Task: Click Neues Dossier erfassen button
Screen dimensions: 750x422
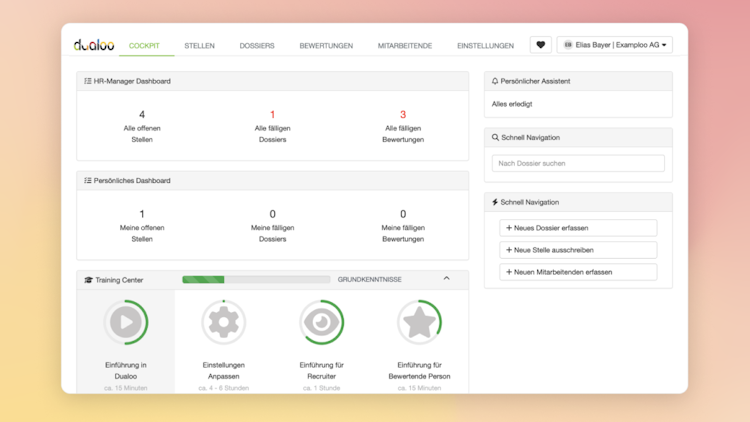Action: click(x=578, y=228)
